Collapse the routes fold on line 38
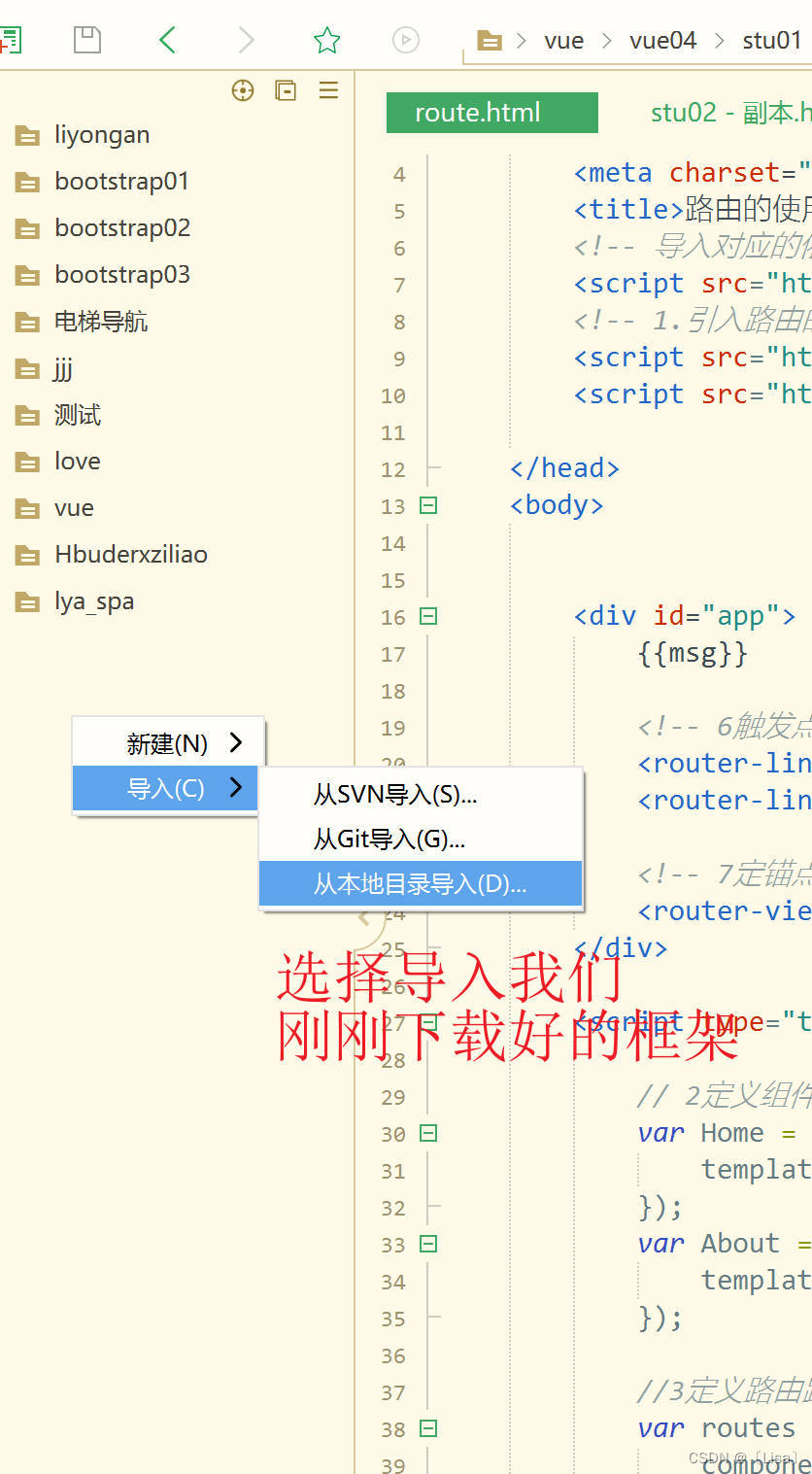 click(427, 1428)
